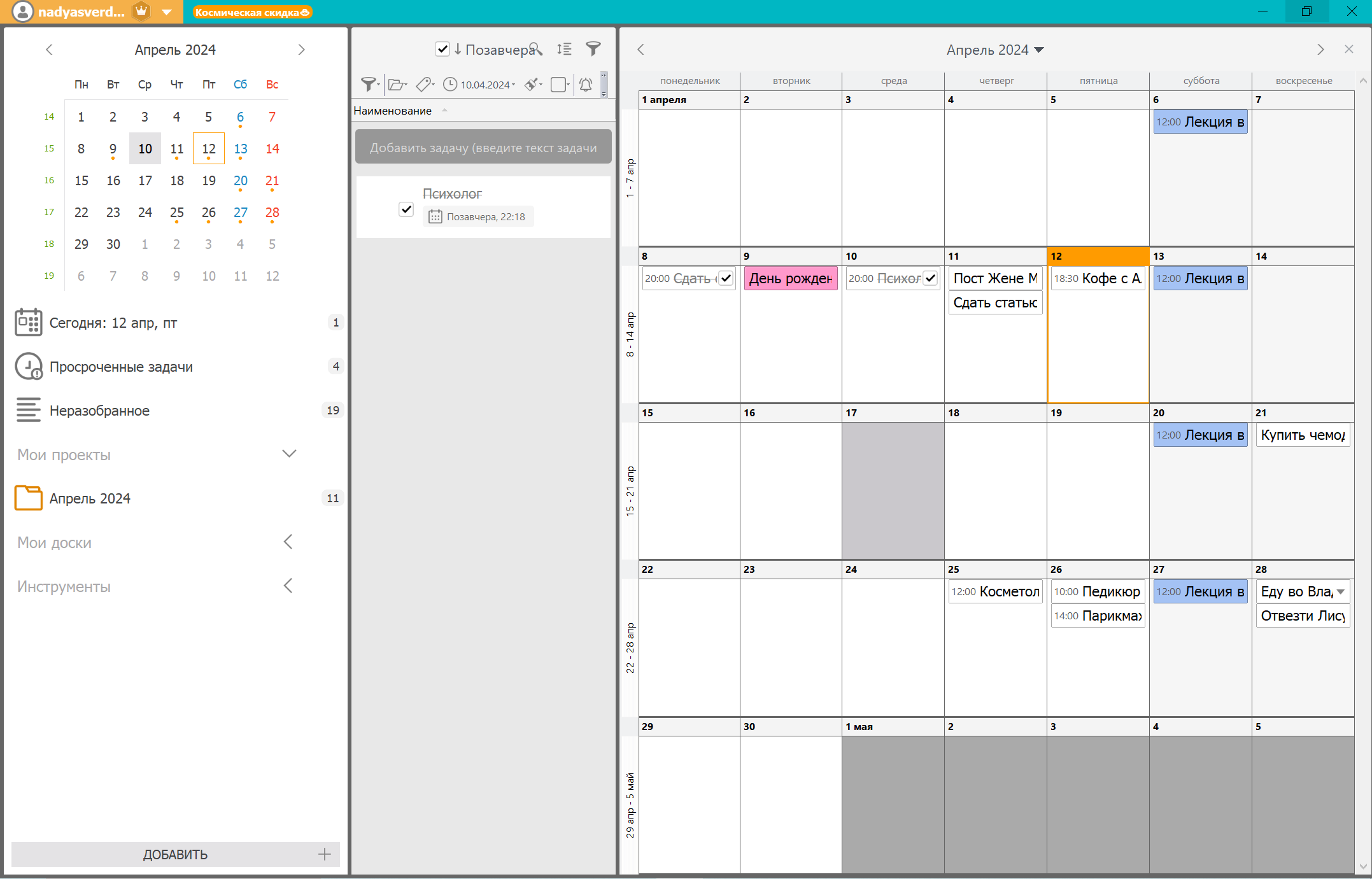
Task: Click the Добавить задачу input field
Action: pyautogui.click(x=483, y=148)
